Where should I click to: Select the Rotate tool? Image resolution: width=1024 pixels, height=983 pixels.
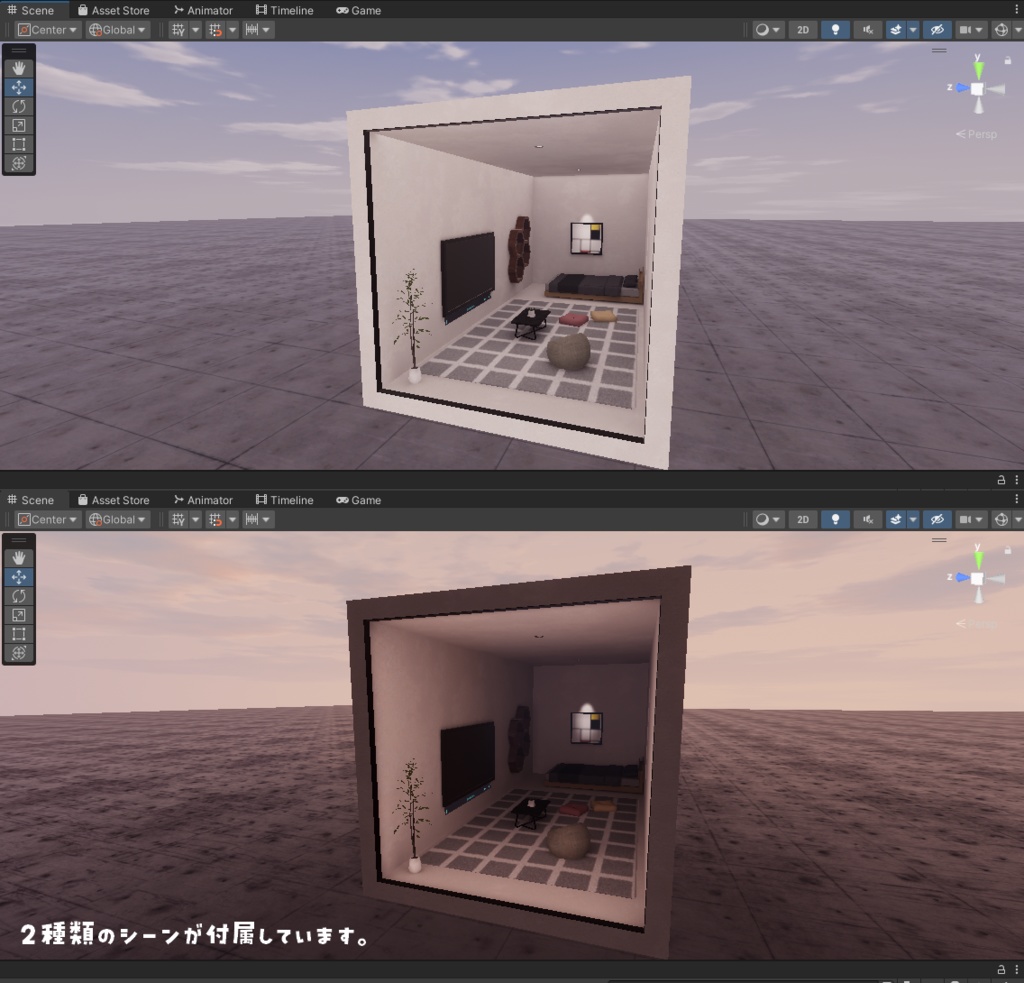tap(18, 106)
